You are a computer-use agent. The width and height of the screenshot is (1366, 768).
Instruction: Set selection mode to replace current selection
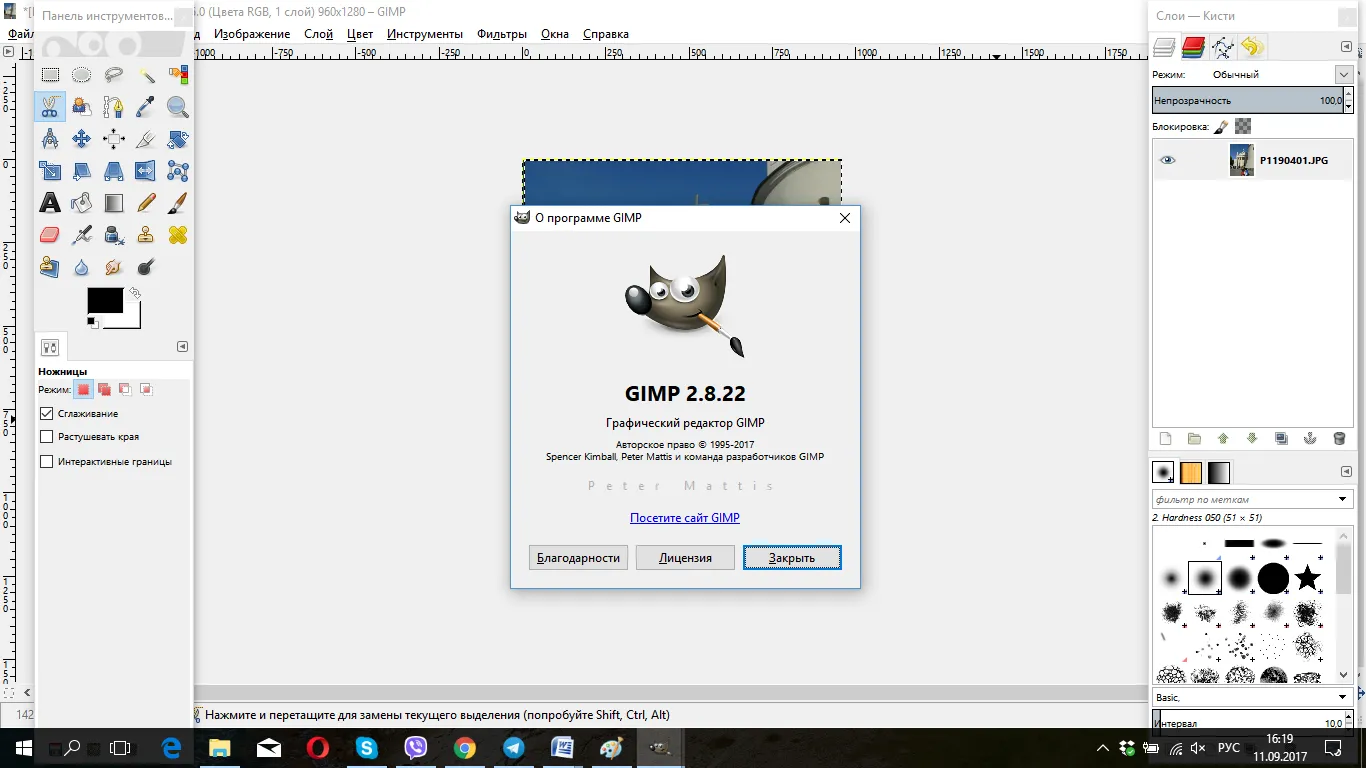pyautogui.click(x=83, y=389)
